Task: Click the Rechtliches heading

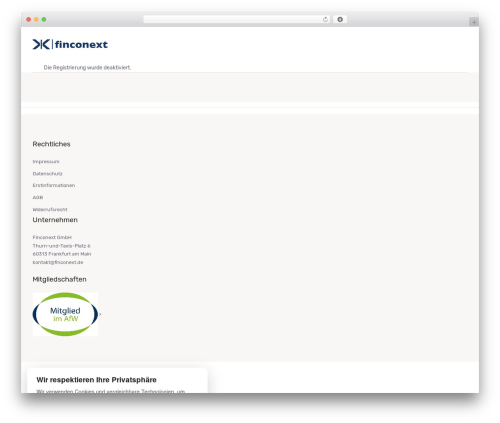Action: [x=51, y=144]
